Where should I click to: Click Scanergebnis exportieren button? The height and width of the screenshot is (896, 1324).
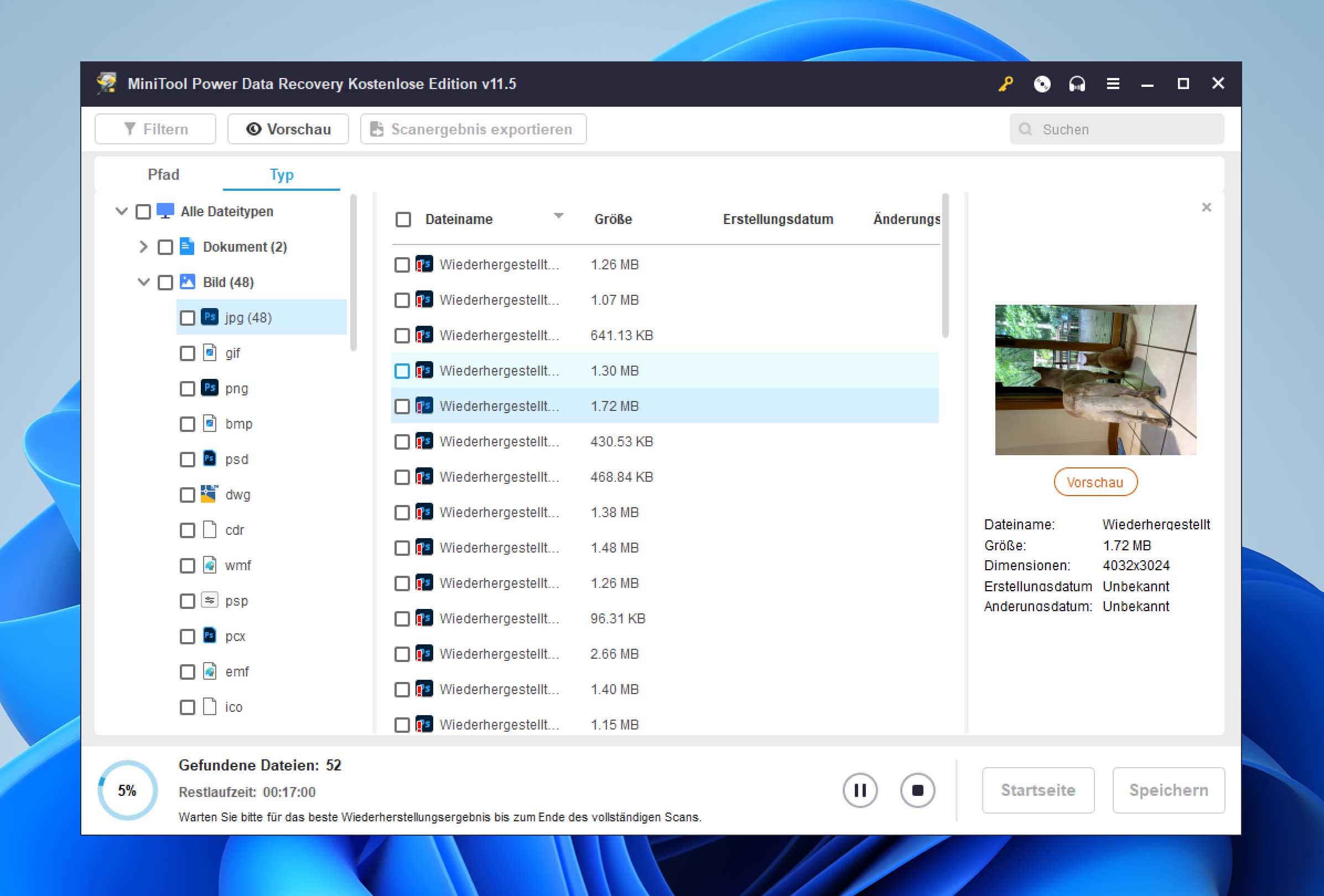coord(474,129)
